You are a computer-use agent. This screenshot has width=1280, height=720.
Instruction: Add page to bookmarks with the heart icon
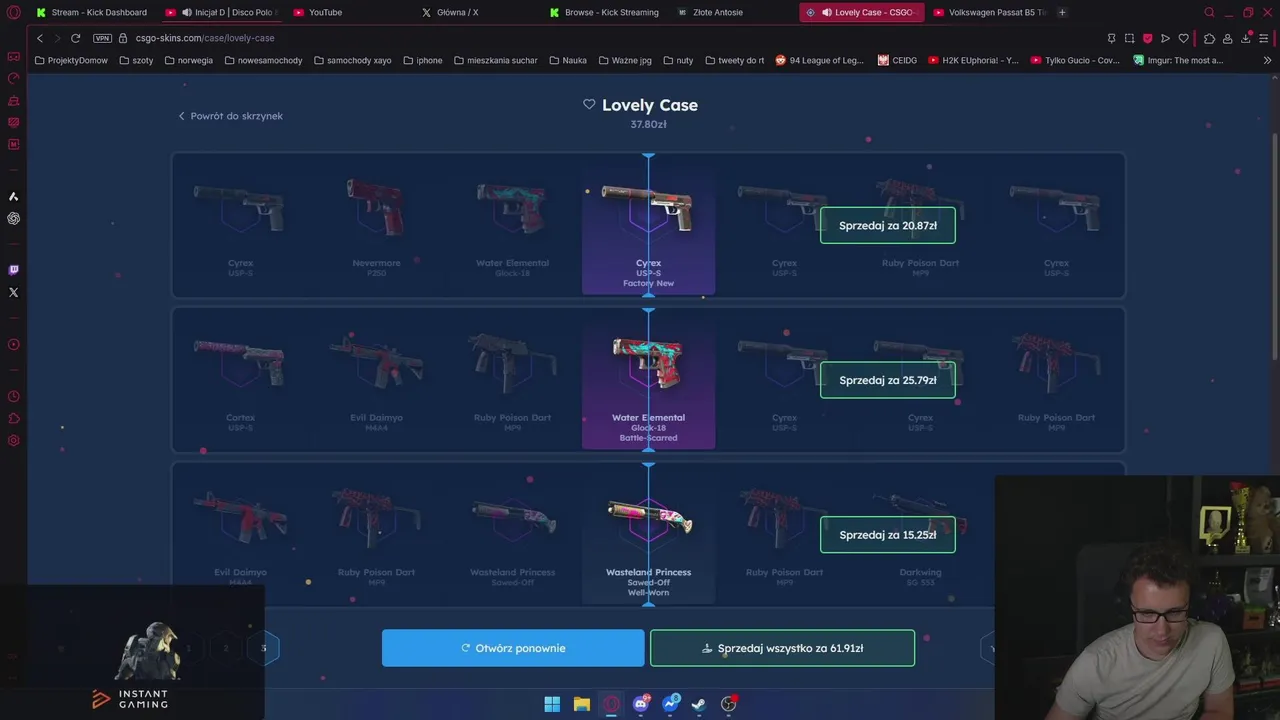(x=1183, y=38)
